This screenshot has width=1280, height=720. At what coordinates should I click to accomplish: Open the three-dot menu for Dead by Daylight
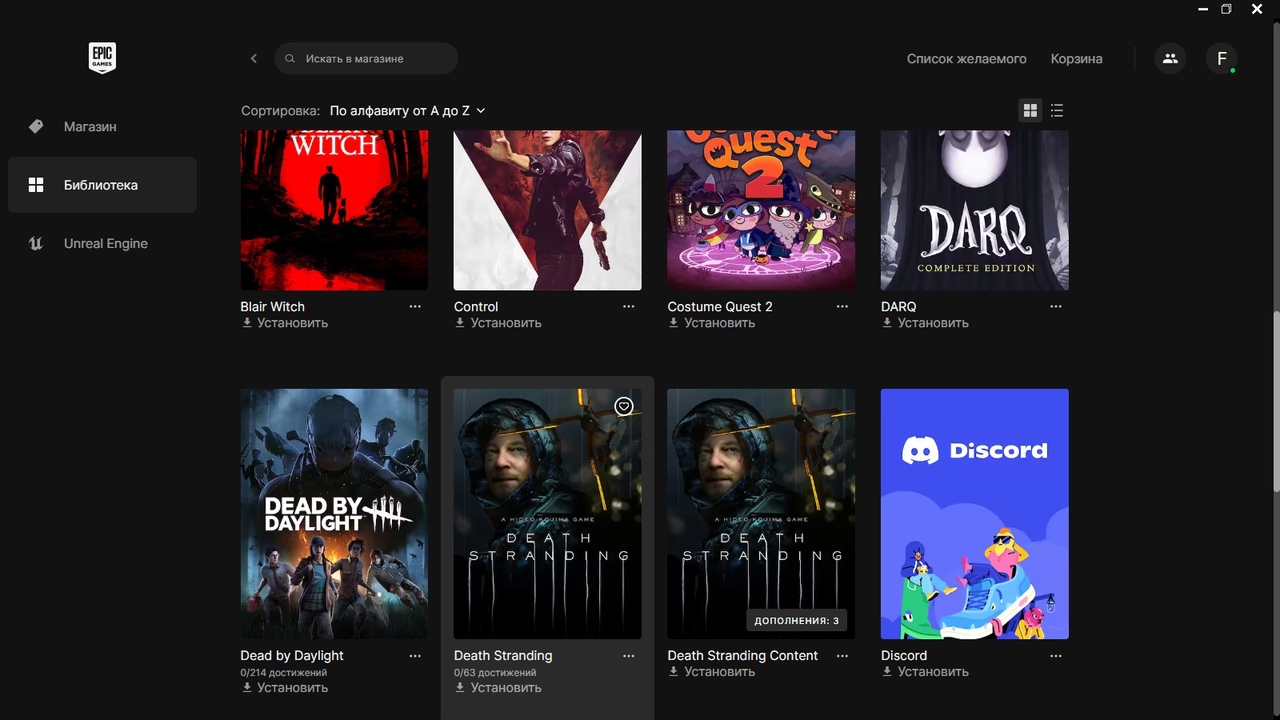(415, 656)
